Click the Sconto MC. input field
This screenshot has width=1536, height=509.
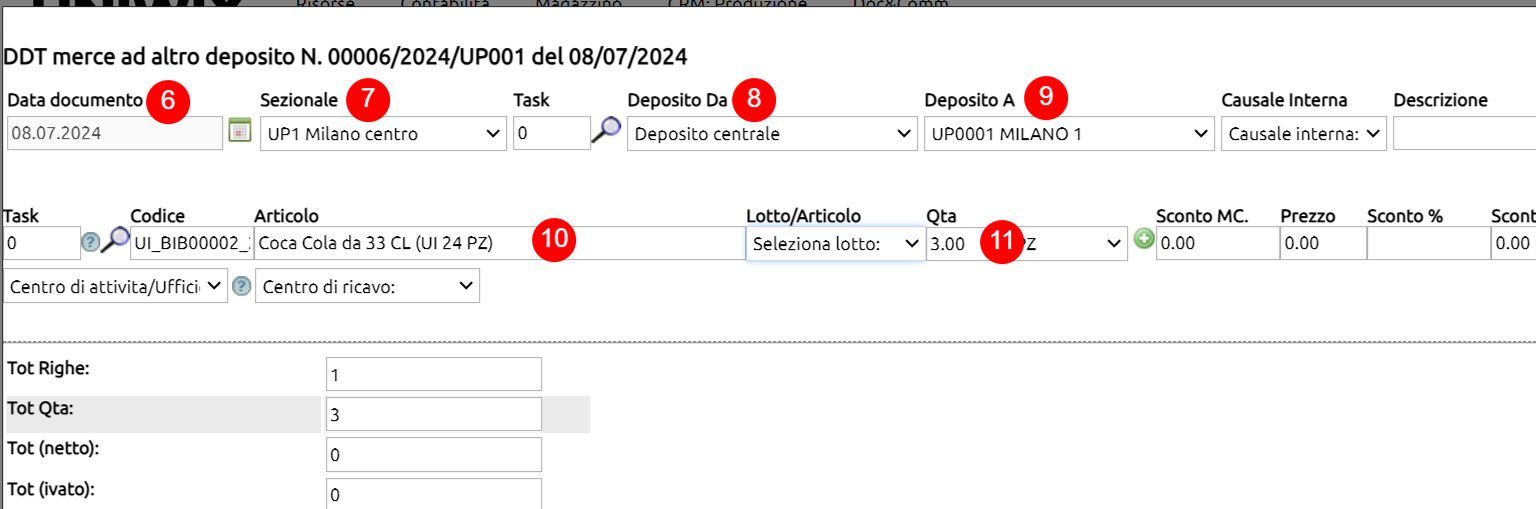[x=1217, y=243]
